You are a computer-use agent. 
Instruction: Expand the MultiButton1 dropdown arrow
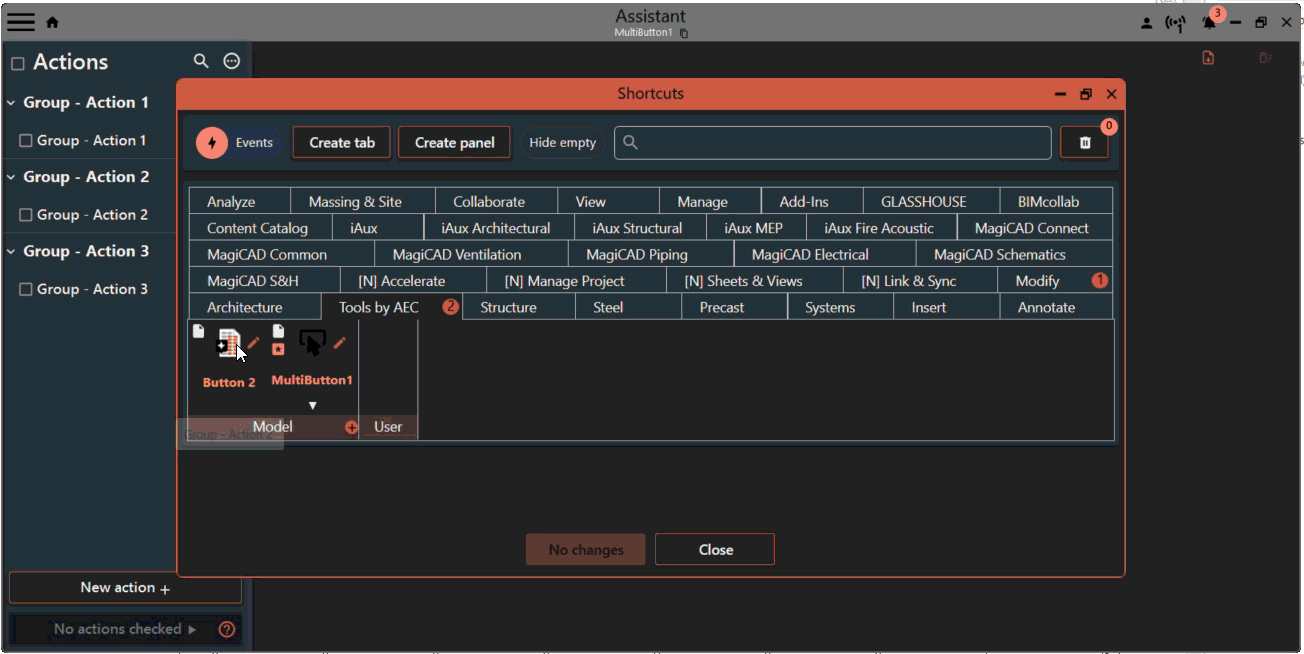(x=312, y=405)
